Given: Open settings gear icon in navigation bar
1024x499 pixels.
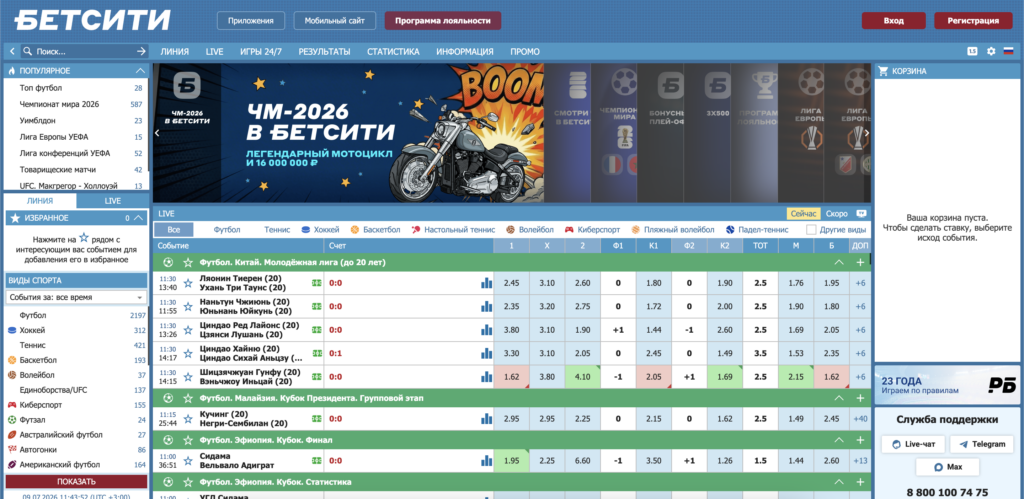Looking at the screenshot, I should [x=991, y=51].
